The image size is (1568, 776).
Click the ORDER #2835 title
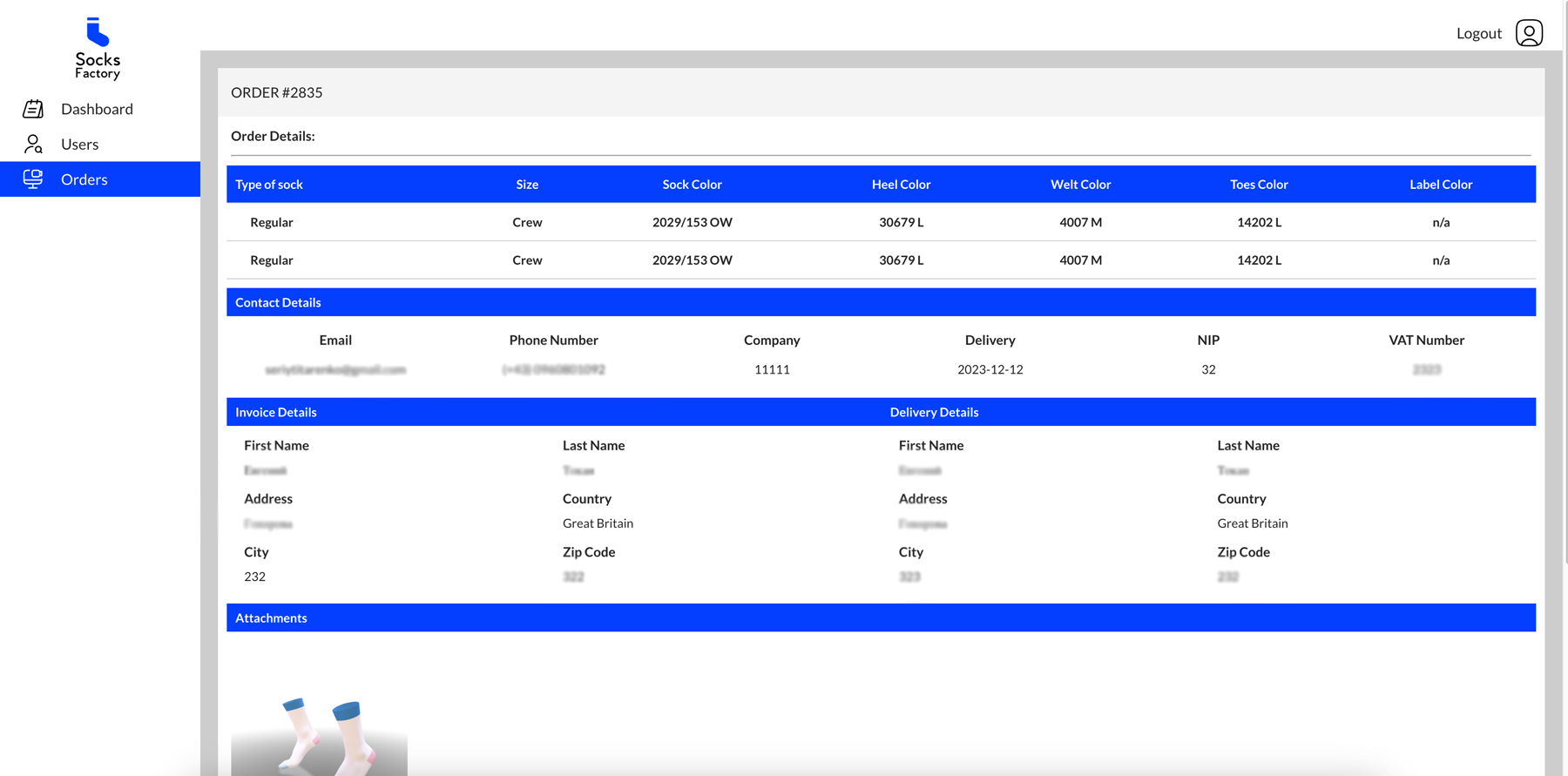coord(277,92)
